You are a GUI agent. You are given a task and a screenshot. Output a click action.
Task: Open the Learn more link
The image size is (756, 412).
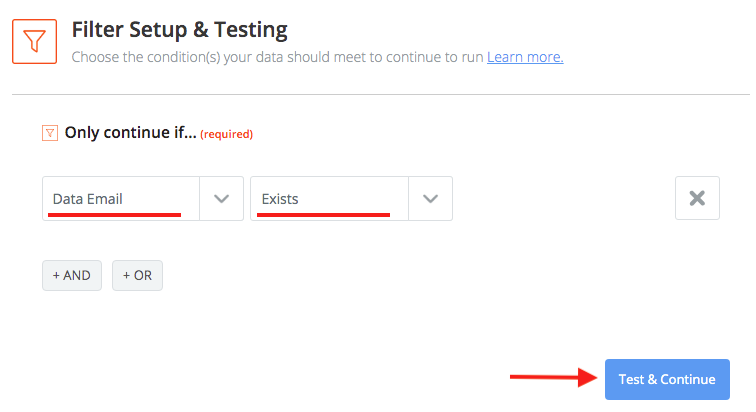525,57
